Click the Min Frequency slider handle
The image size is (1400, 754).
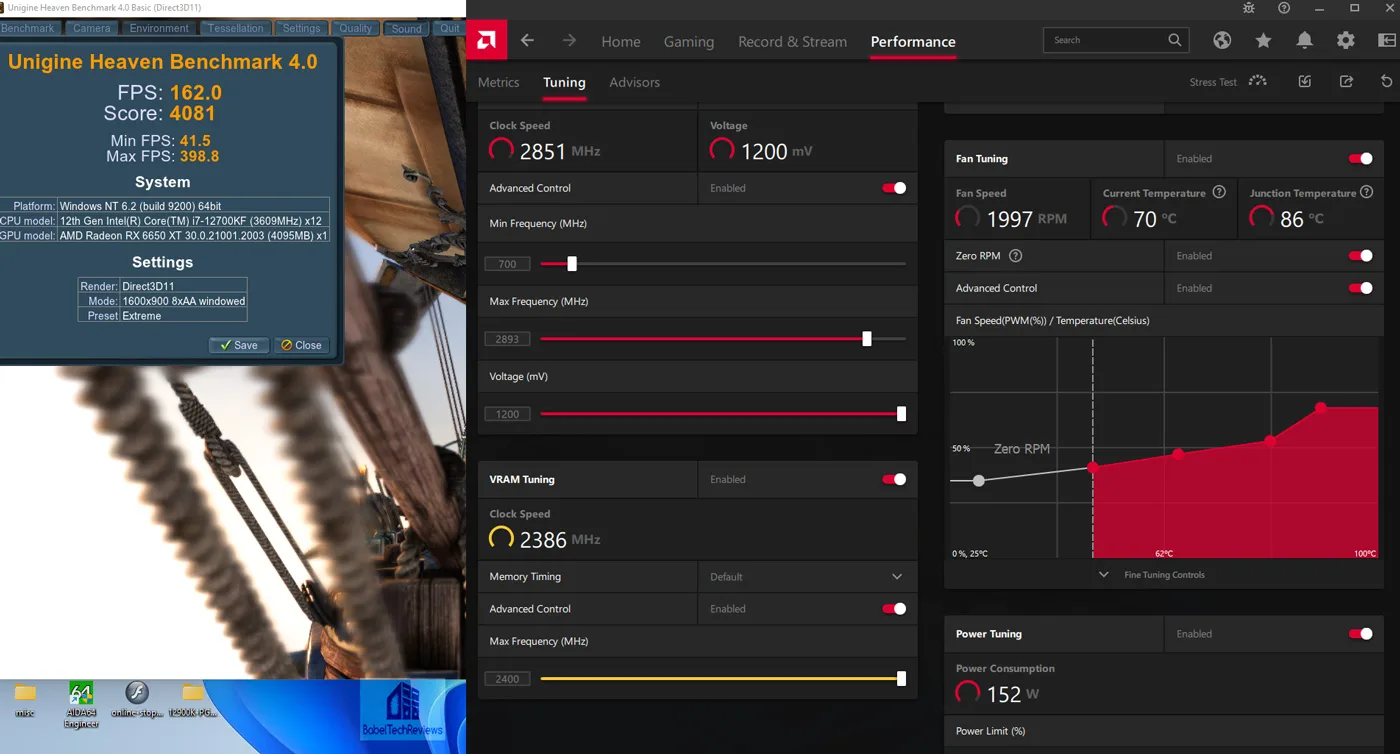pyautogui.click(x=572, y=264)
